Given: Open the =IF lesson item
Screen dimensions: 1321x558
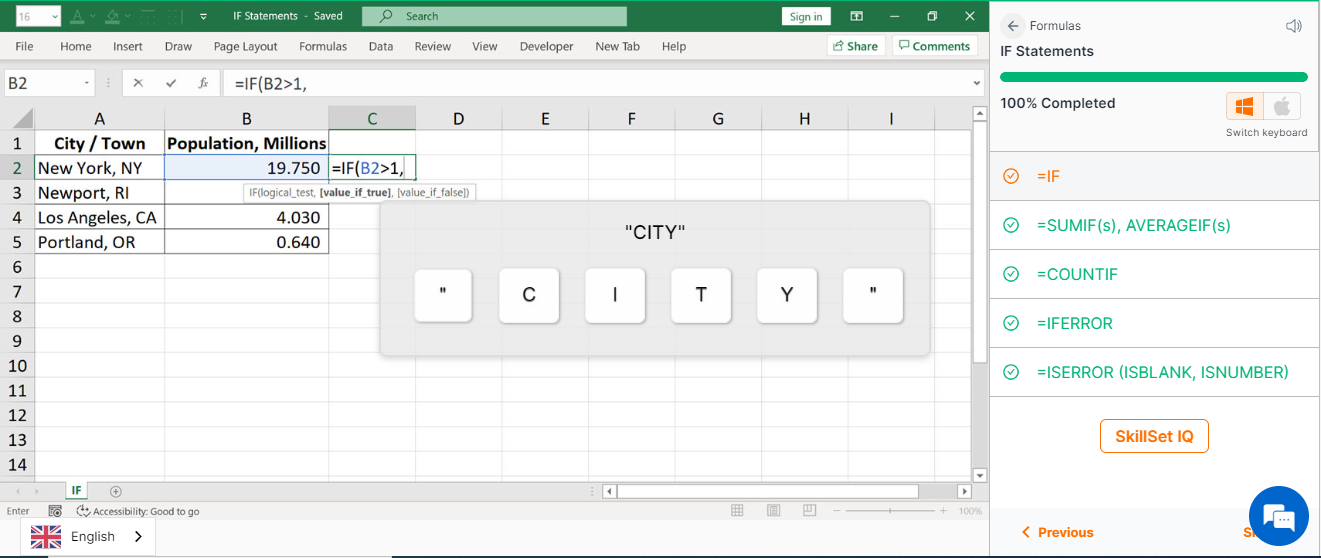Looking at the screenshot, I should pos(1155,176).
